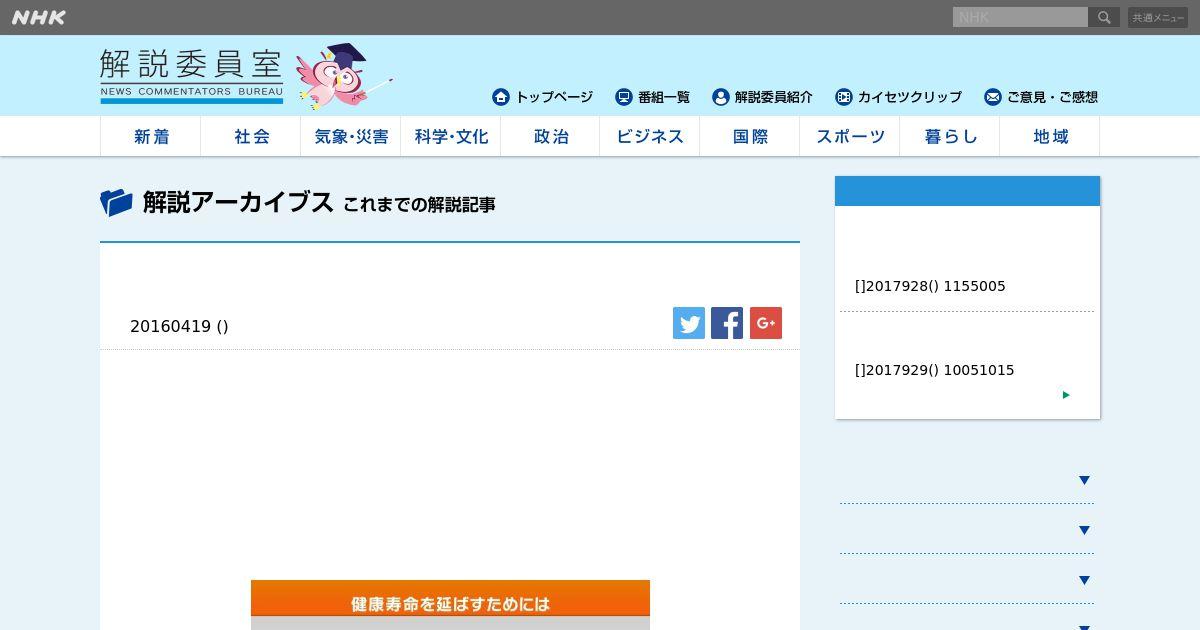Image resolution: width=1200 pixels, height=630 pixels.
Task: Select the 新着 category tab
Action: coord(151,136)
